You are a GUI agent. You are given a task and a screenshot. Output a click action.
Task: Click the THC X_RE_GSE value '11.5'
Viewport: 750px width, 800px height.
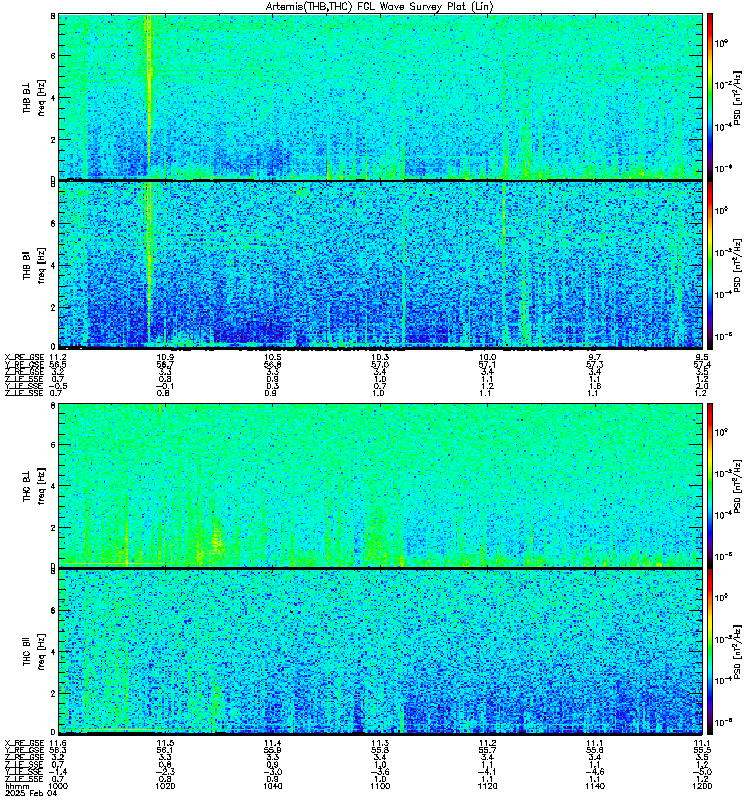[165, 743]
